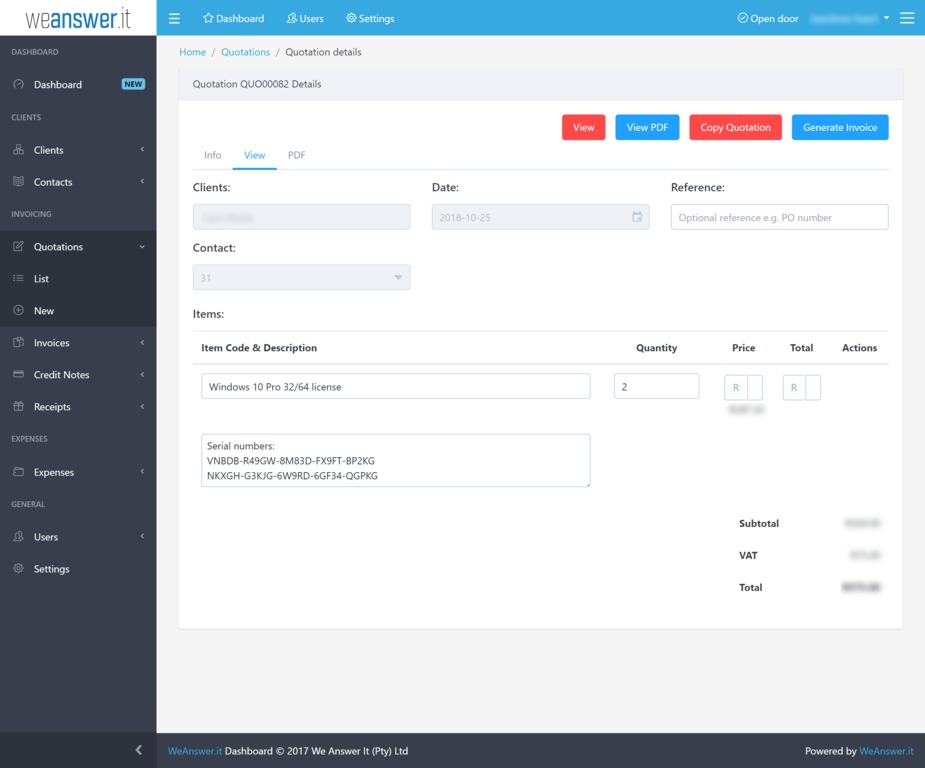Image resolution: width=925 pixels, height=768 pixels.
Task: Click the red View button
Action: [x=583, y=127]
